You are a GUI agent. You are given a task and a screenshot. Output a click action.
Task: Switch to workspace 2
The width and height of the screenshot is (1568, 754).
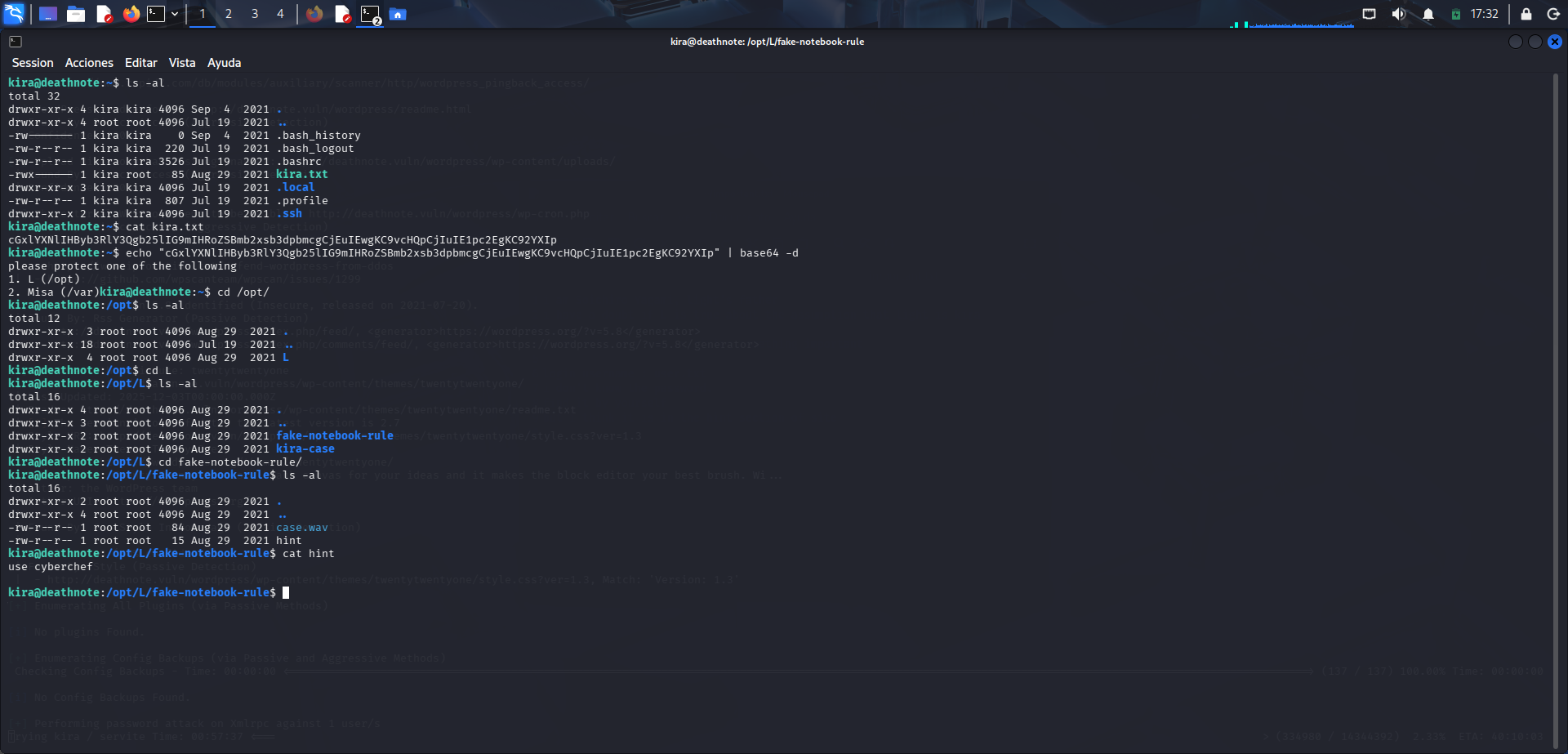pos(229,14)
